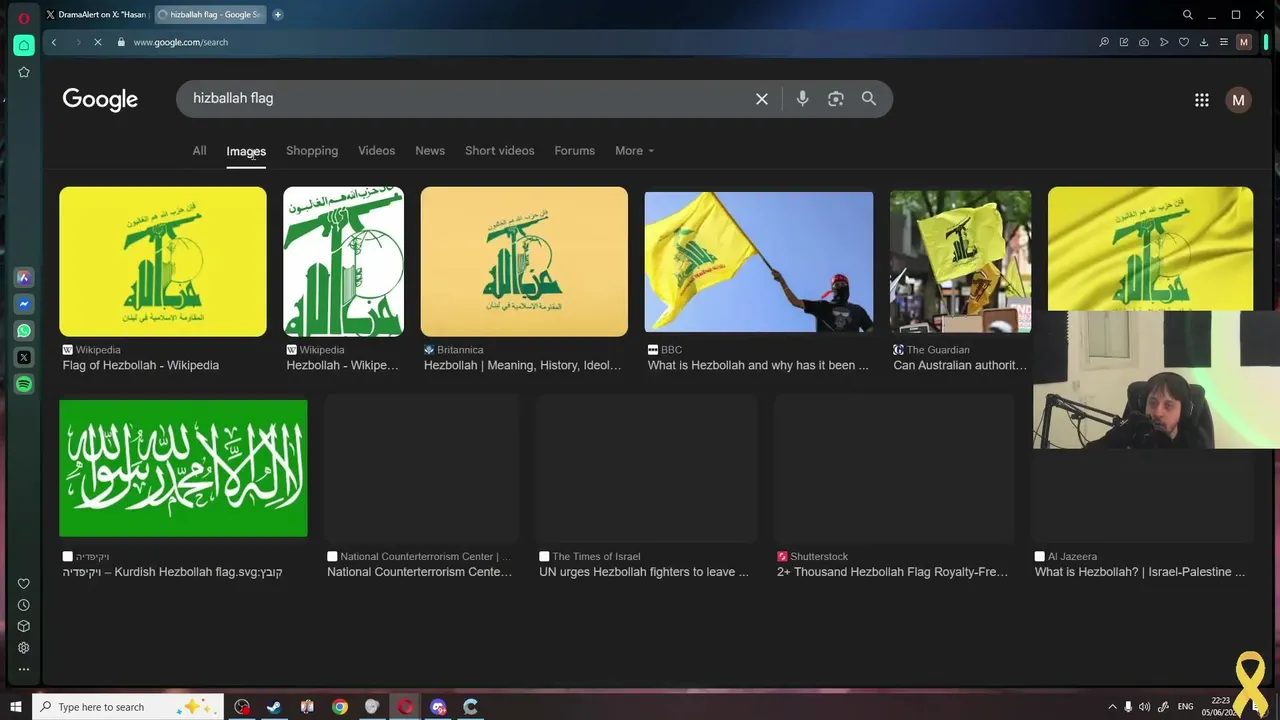
Task: Open the downloads icon in toolbar
Action: (1204, 42)
